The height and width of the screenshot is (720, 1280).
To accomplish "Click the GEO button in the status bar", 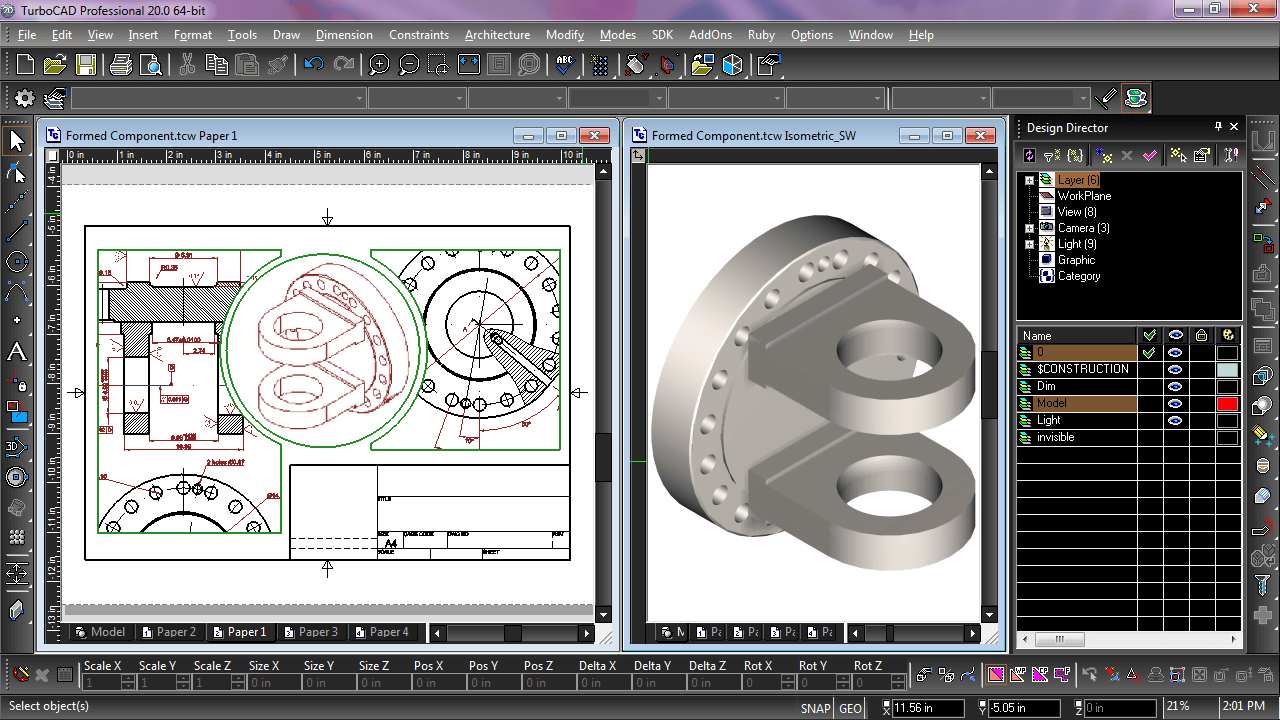I will pyautogui.click(x=849, y=707).
